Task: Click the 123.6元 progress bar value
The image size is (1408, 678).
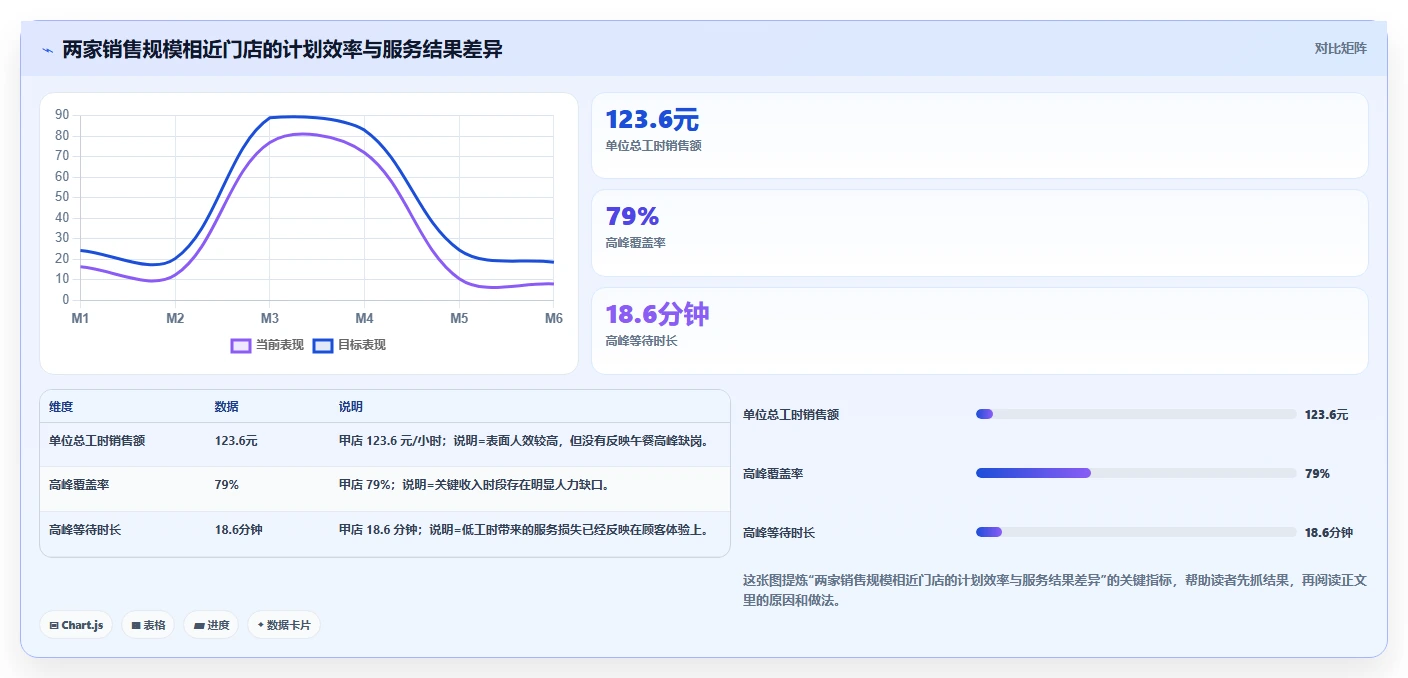Action: [1327, 415]
